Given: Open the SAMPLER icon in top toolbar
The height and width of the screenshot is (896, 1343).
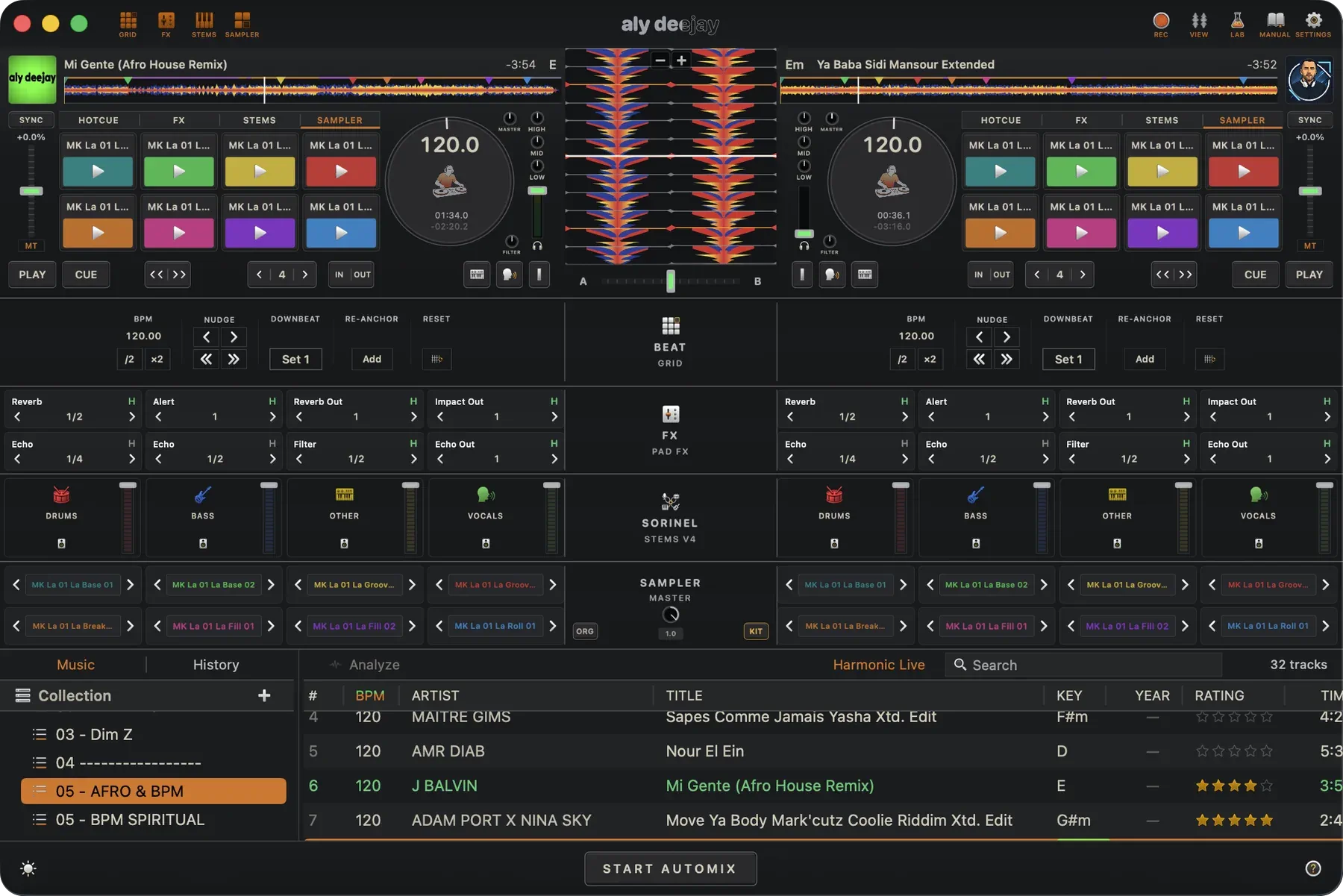Looking at the screenshot, I should (x=242, y=24).
